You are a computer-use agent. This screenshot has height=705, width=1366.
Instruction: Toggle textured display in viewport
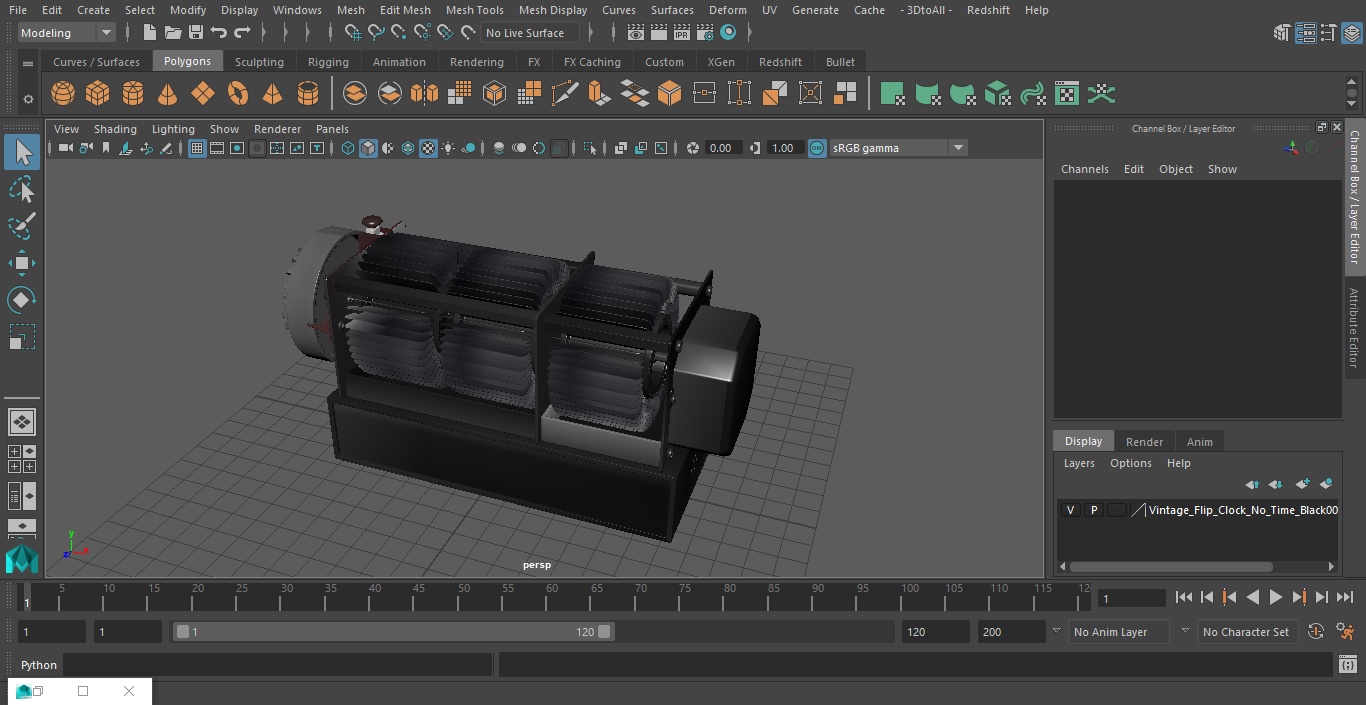click(x=428, y=148)
